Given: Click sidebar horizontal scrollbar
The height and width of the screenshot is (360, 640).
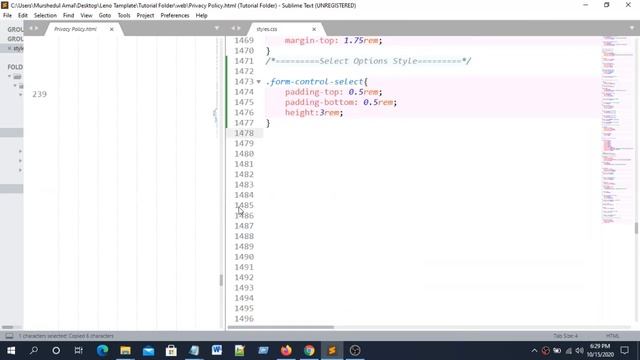Looking at the screenshot, I should point(7,327).
